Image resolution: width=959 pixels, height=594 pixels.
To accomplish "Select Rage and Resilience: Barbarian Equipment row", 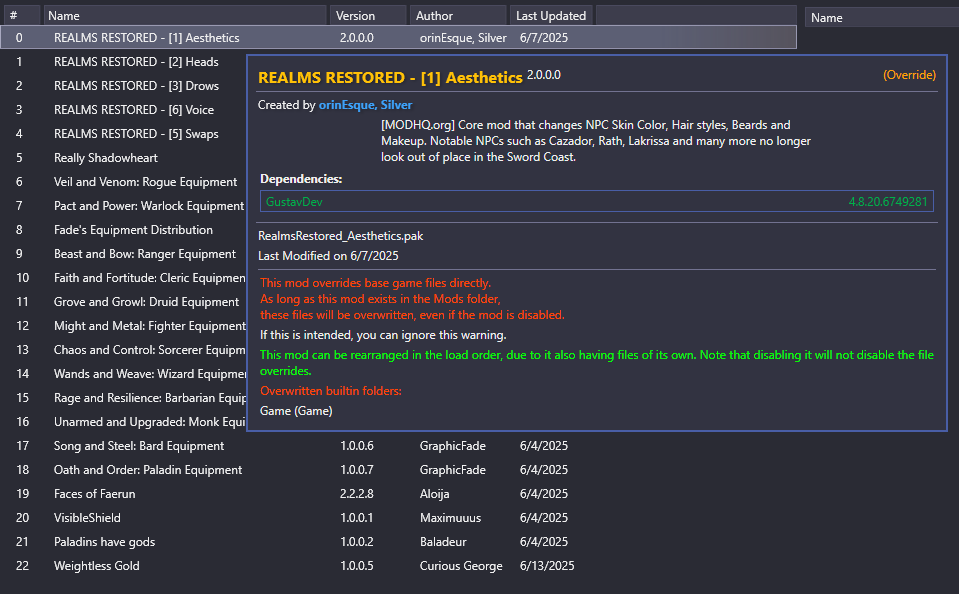I will click(150, 398).
